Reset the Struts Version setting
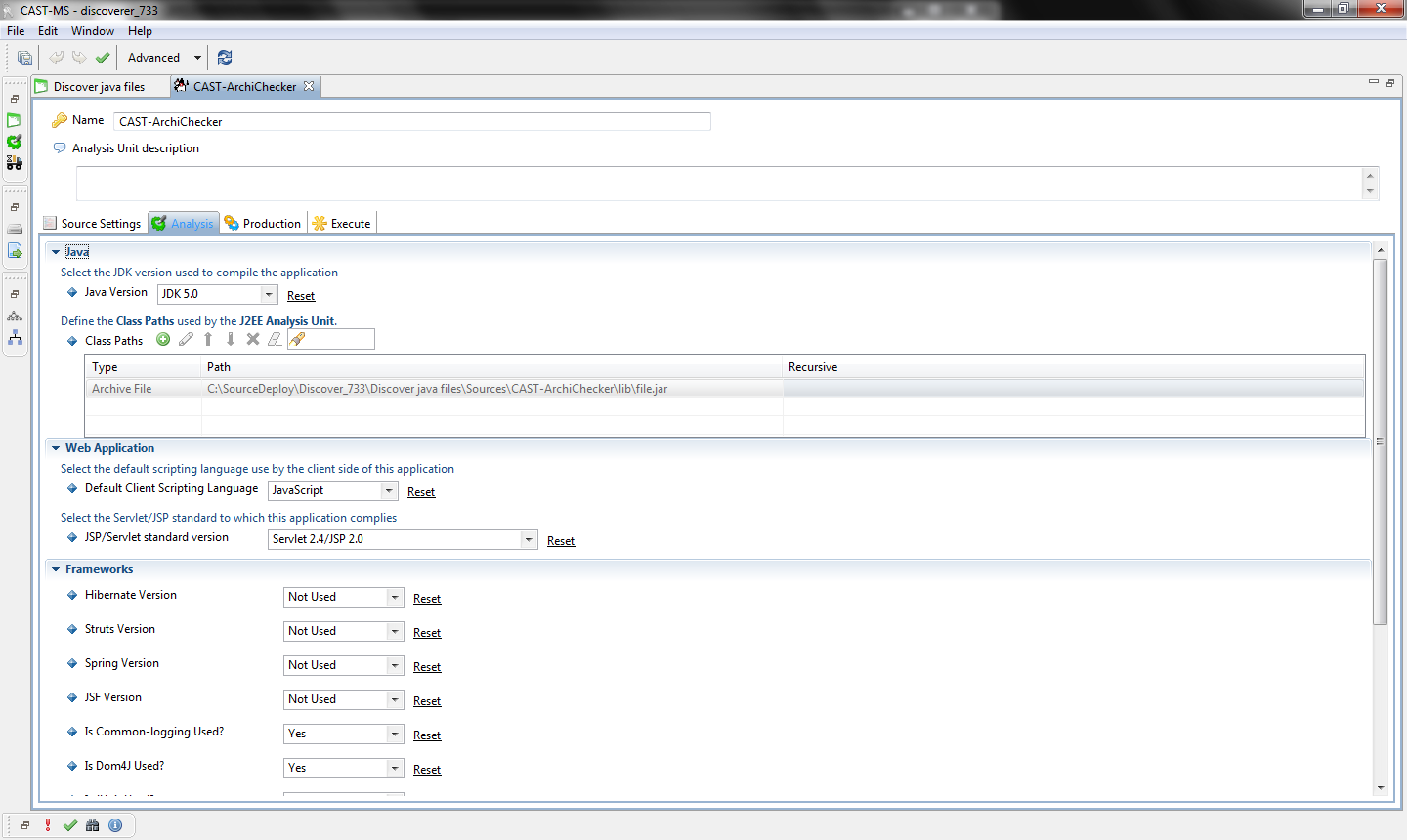 coord(427,633)
